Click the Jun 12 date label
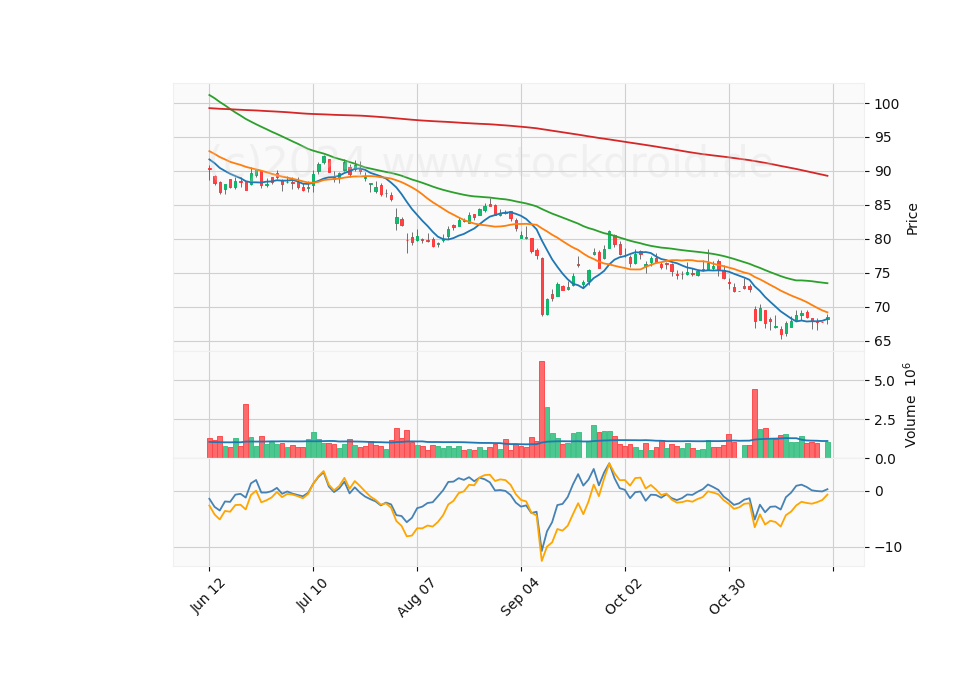960x690 pixels. [x=208, y=596]
